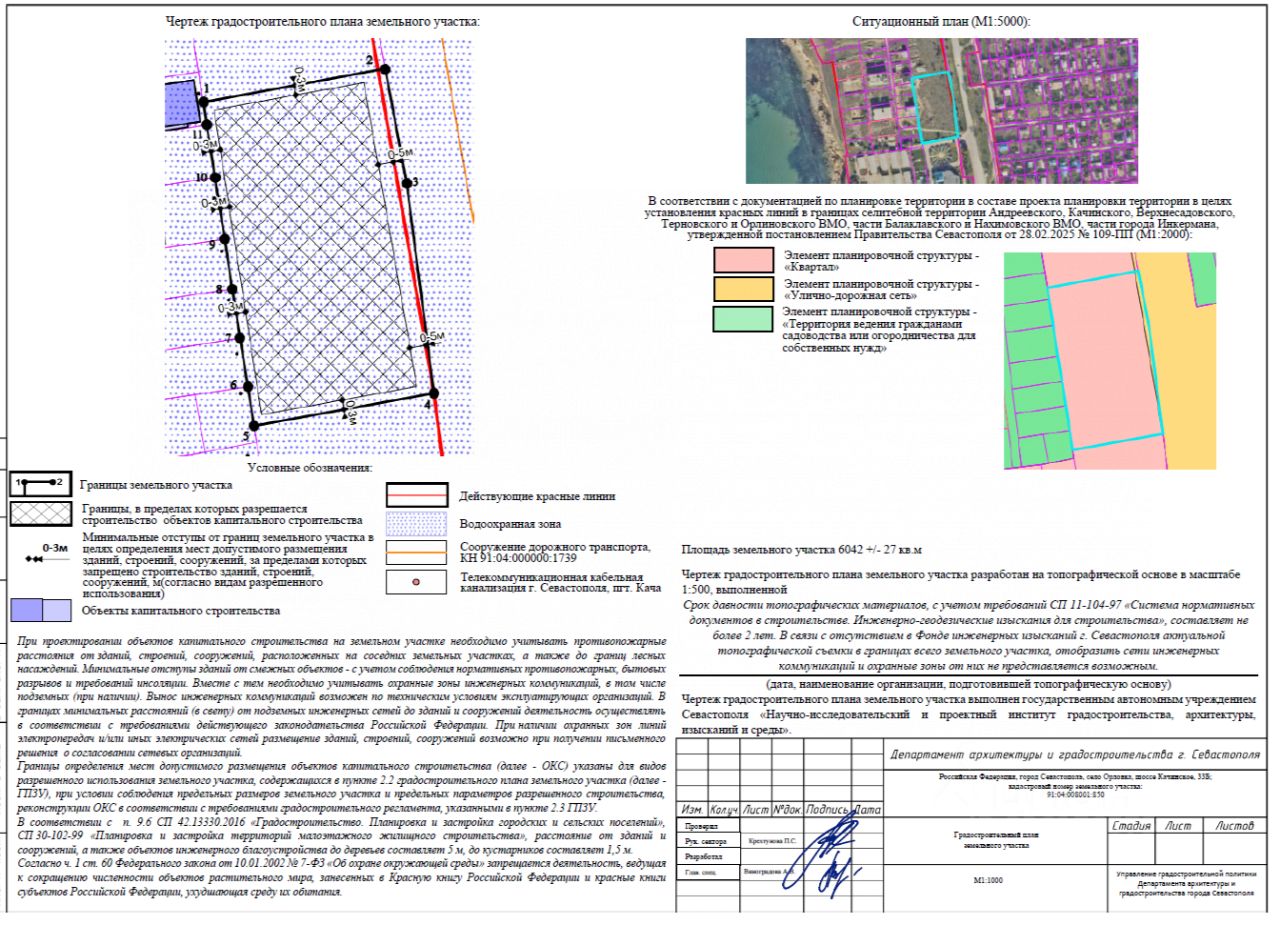Click boundary point 9 on the plot drawing
Screen dimensions: 1280x925
[224, 239]
